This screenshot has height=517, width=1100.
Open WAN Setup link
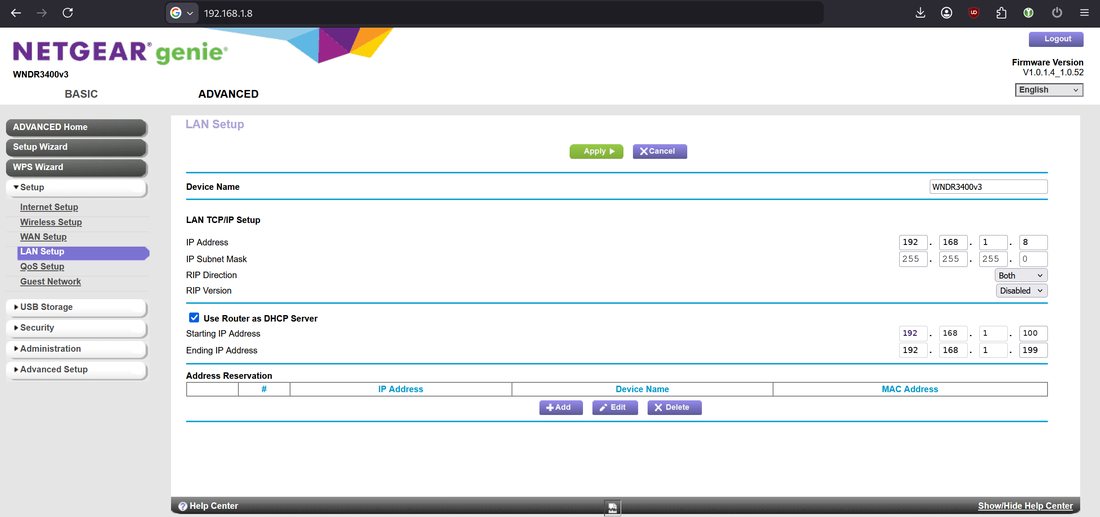pos(43,237)
